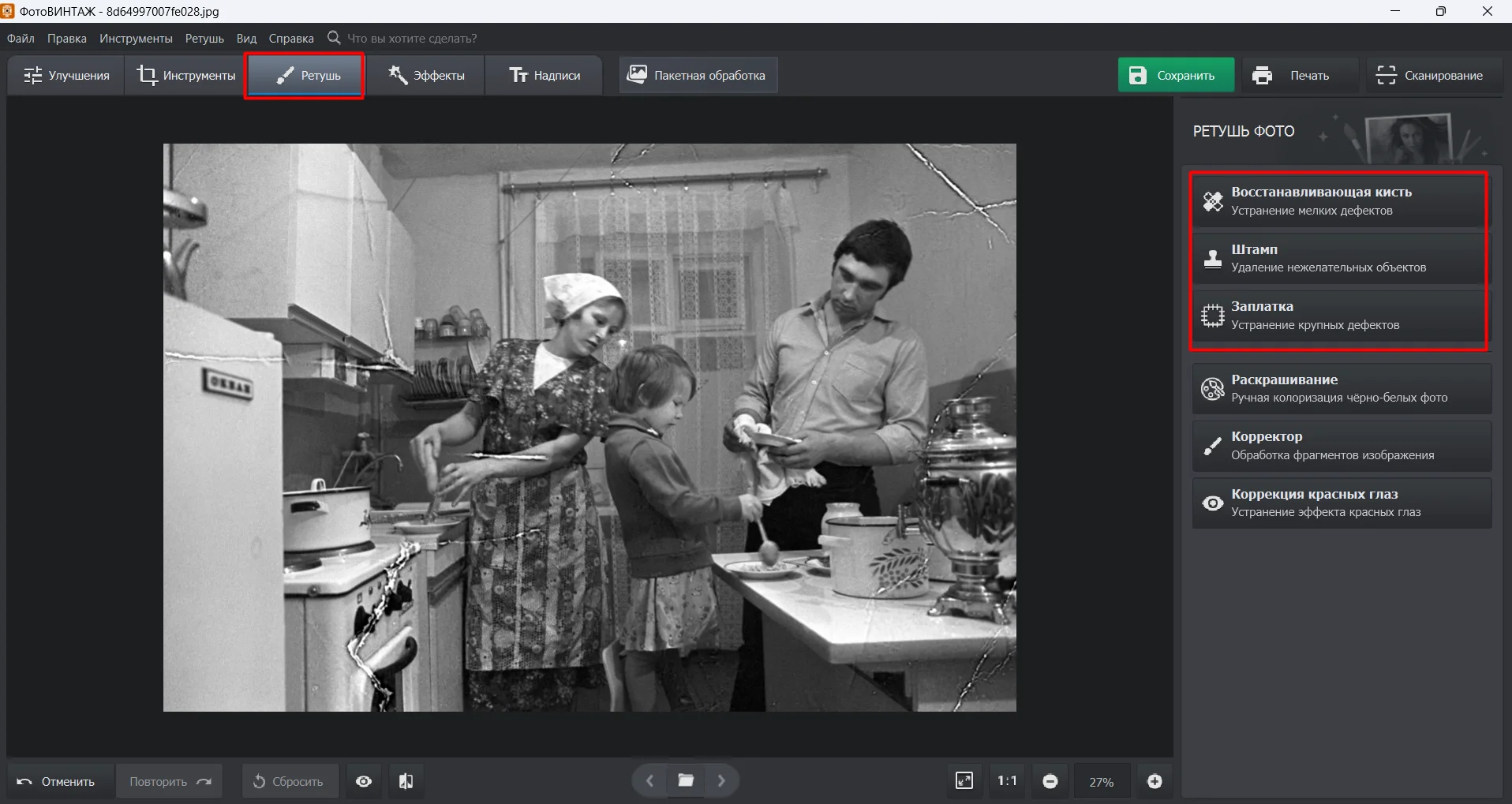The image size is (1512, 804).
Task: Click the Печать button
Action: pyautogui.click(x=1301, y=76)
